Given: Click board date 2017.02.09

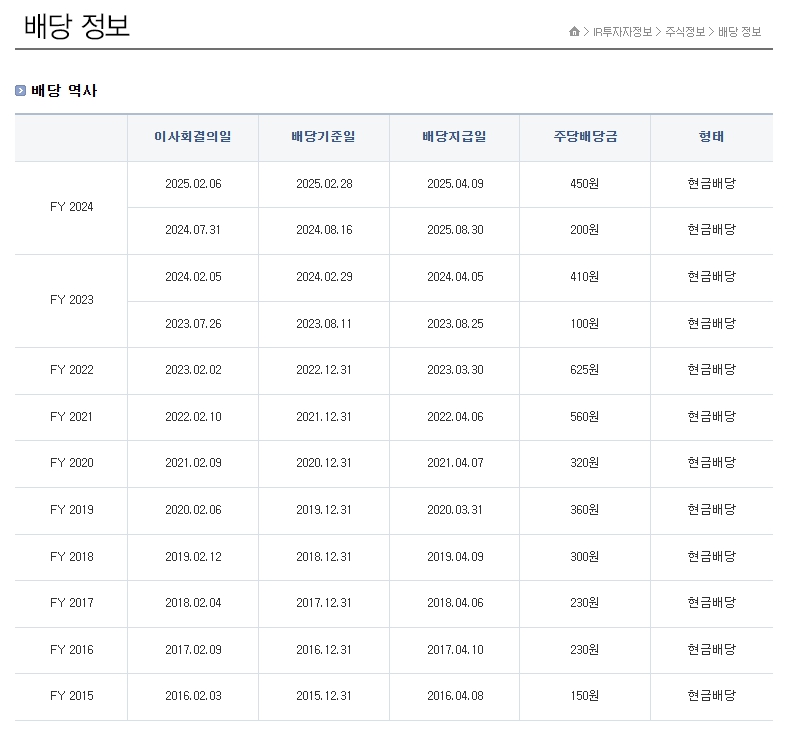Looking at the screenshot, I should 193,650.
